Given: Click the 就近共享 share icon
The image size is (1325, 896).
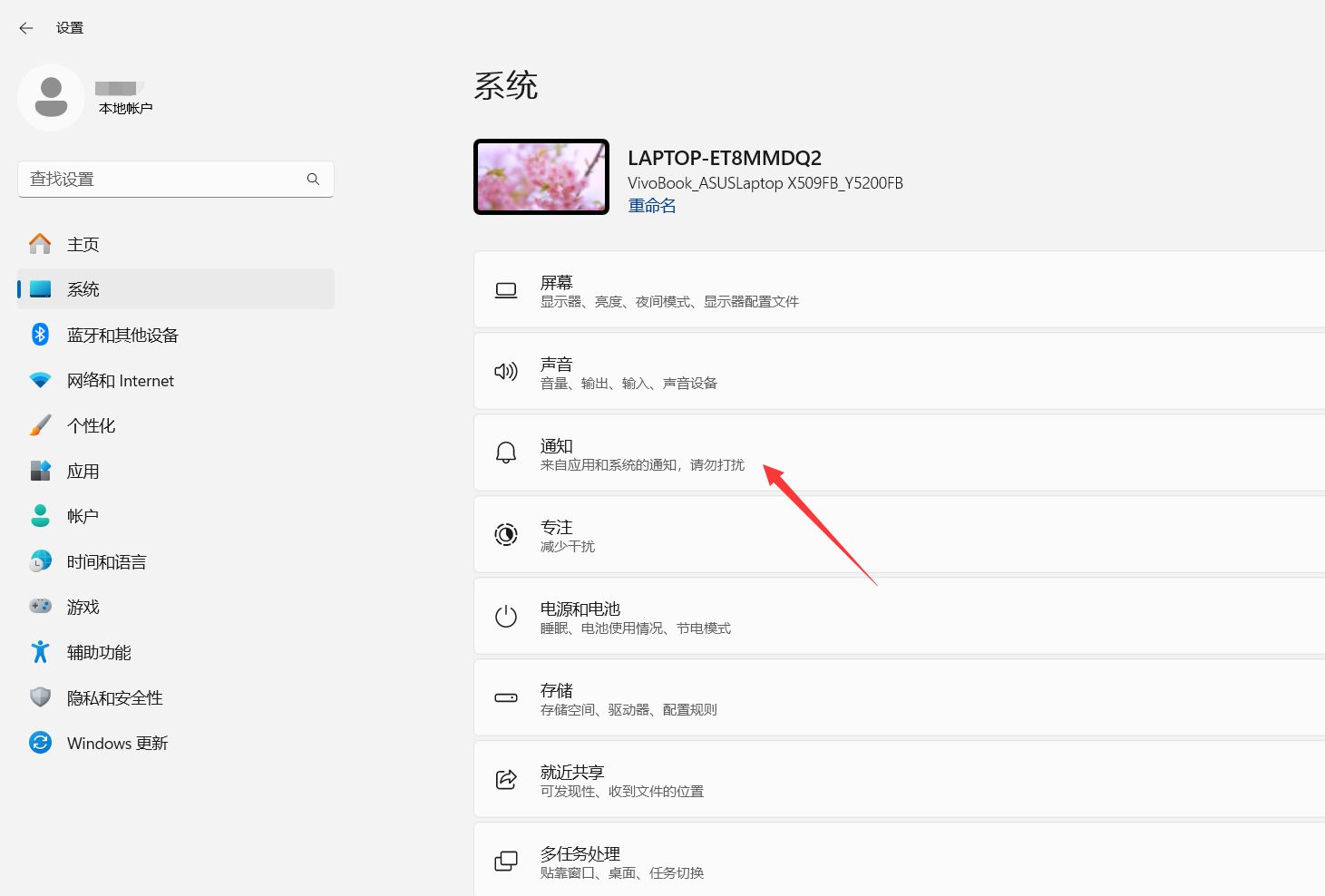Looking at the screenshot, I should coord(506,779).
